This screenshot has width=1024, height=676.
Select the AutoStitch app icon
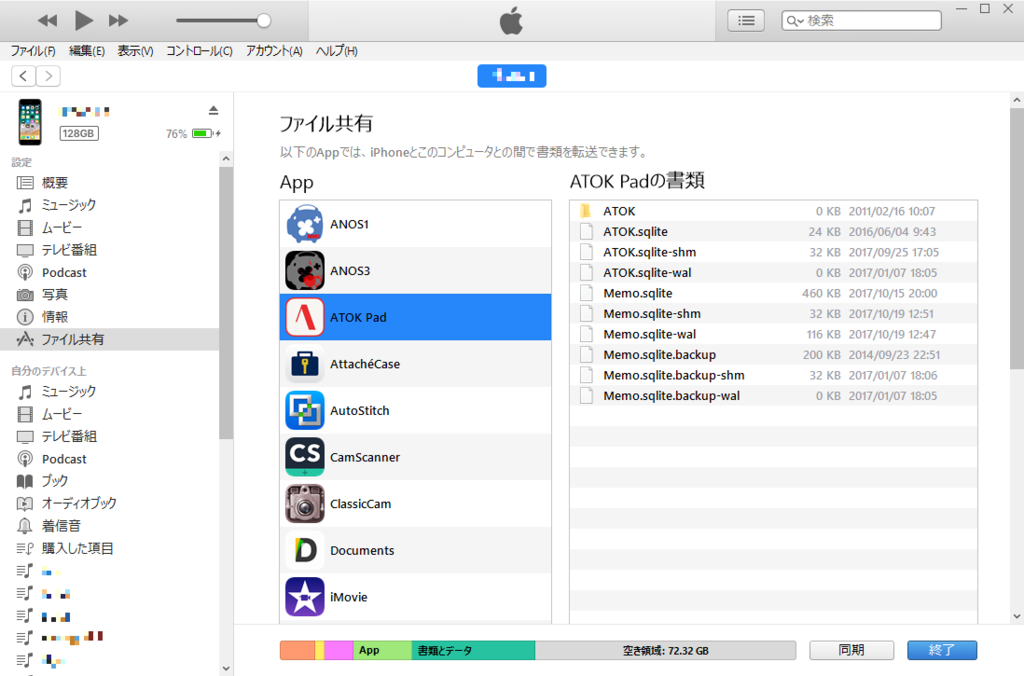(304, 411)
